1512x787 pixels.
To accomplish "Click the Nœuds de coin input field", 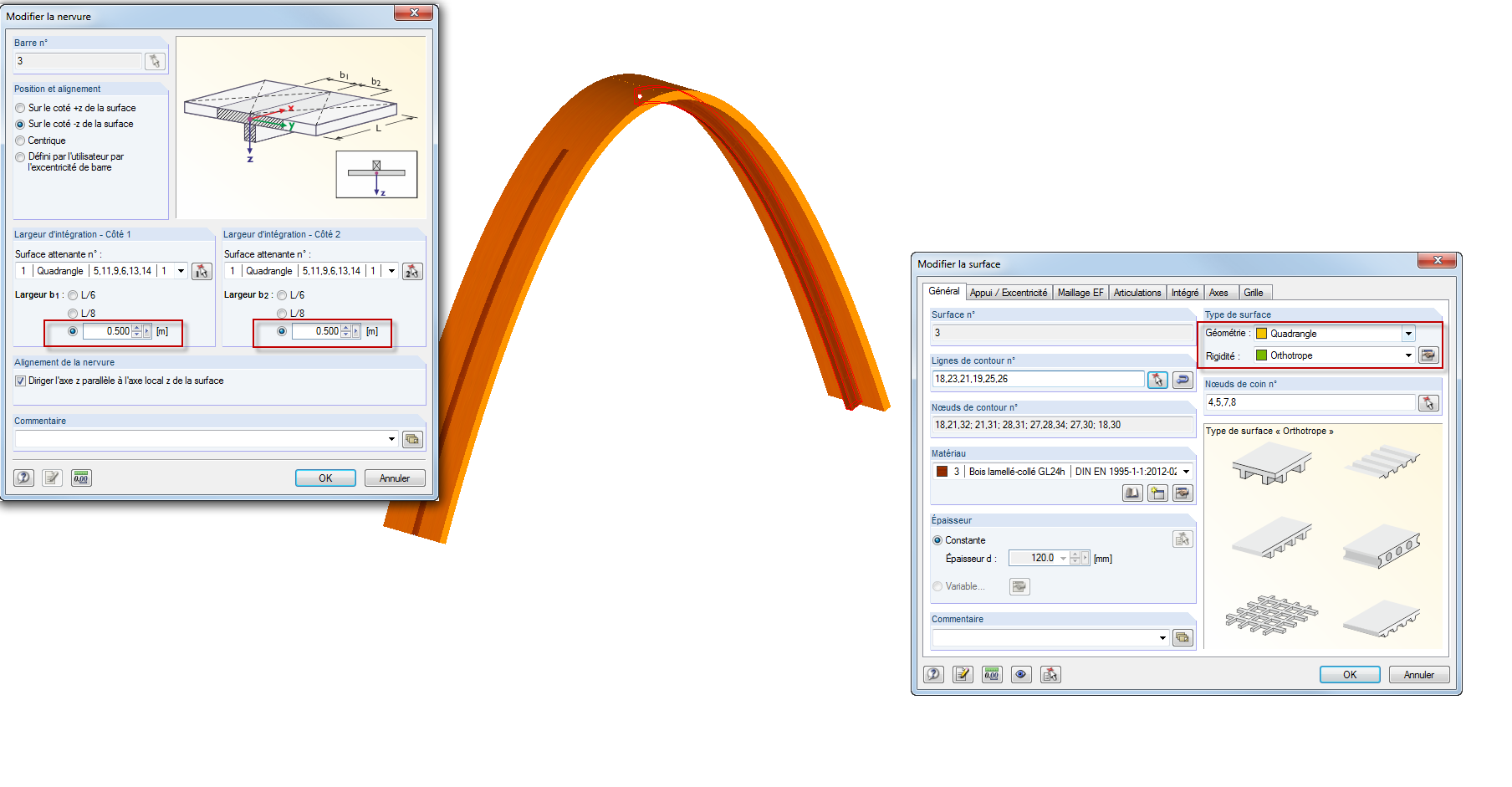I will (x=1310, y=402).
